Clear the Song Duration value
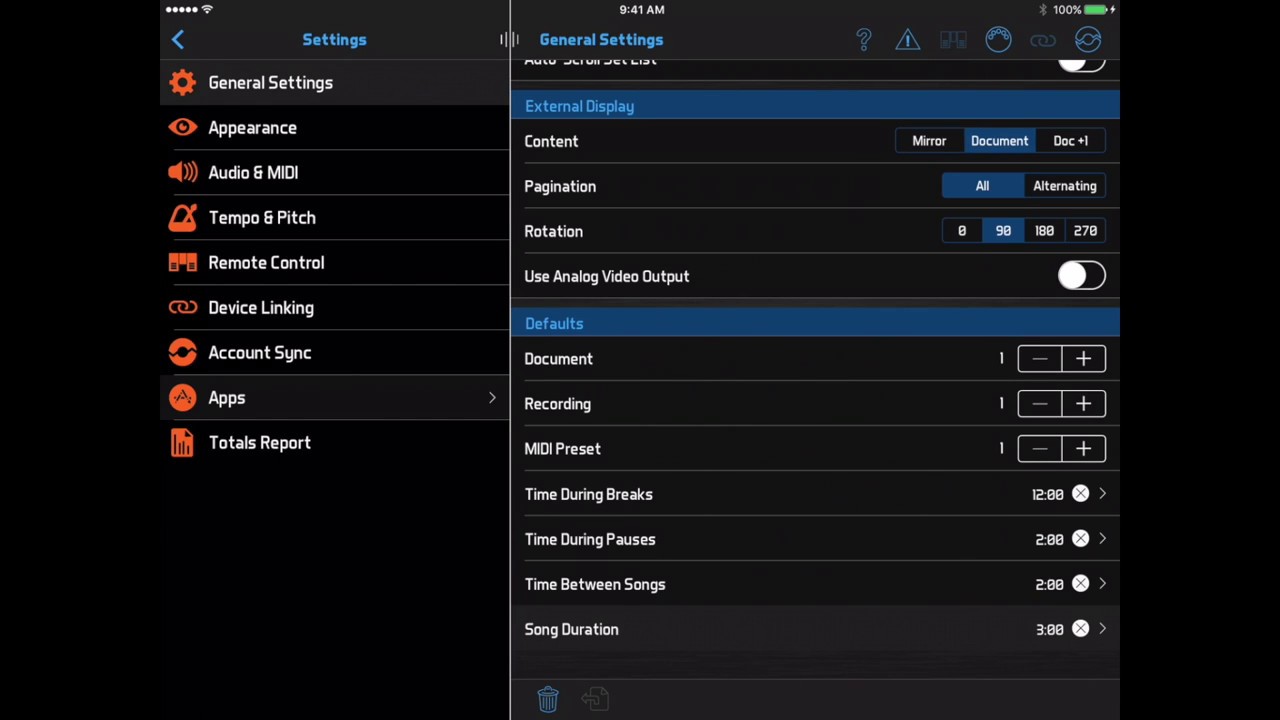The height and width of the screenshot is (720, 1280). coord(1081,629)
